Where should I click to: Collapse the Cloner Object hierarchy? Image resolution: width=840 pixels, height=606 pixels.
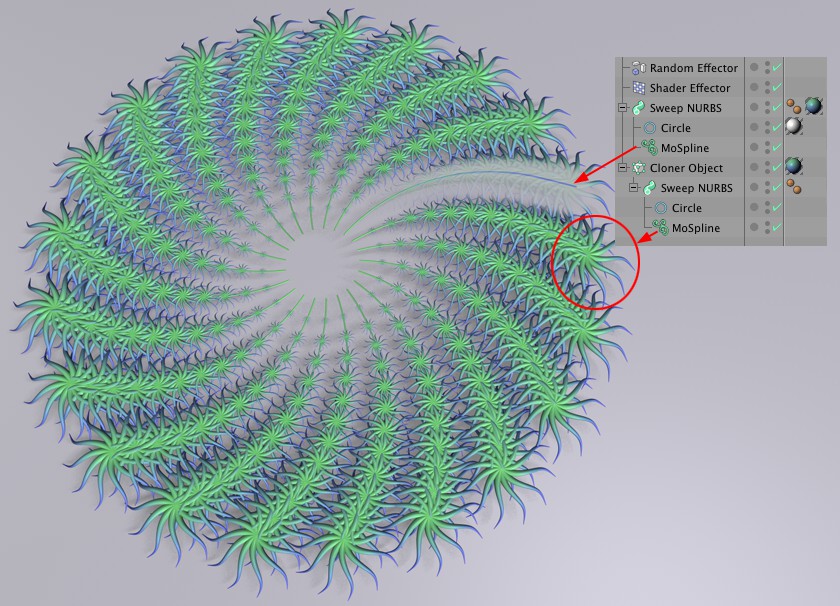[x=622, y=168]
